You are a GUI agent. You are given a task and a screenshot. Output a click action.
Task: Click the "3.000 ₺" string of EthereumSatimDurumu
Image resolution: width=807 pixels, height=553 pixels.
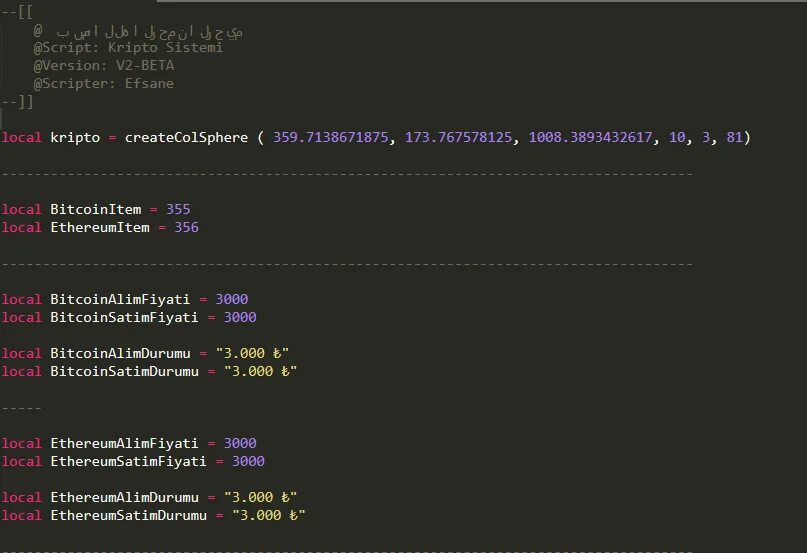[x=269, y=516]
